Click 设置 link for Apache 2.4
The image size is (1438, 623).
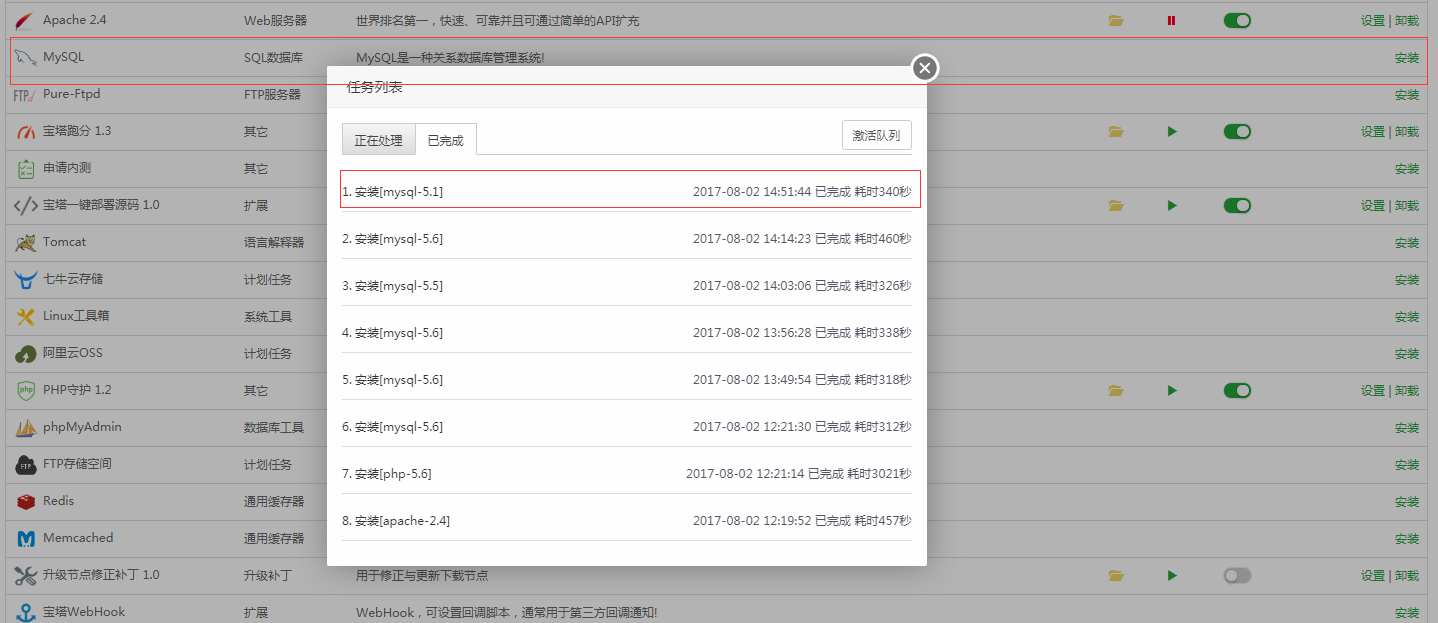click(1372, 21)
